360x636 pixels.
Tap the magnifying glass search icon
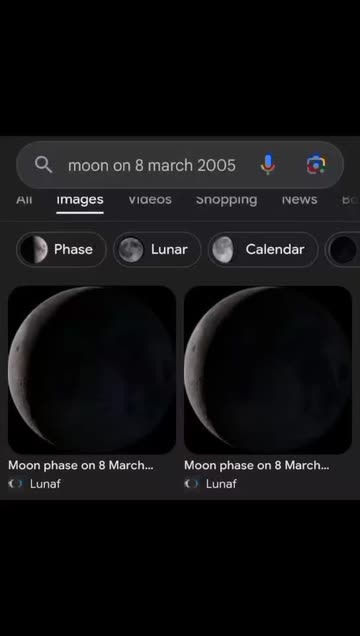[x=43, y=165]
